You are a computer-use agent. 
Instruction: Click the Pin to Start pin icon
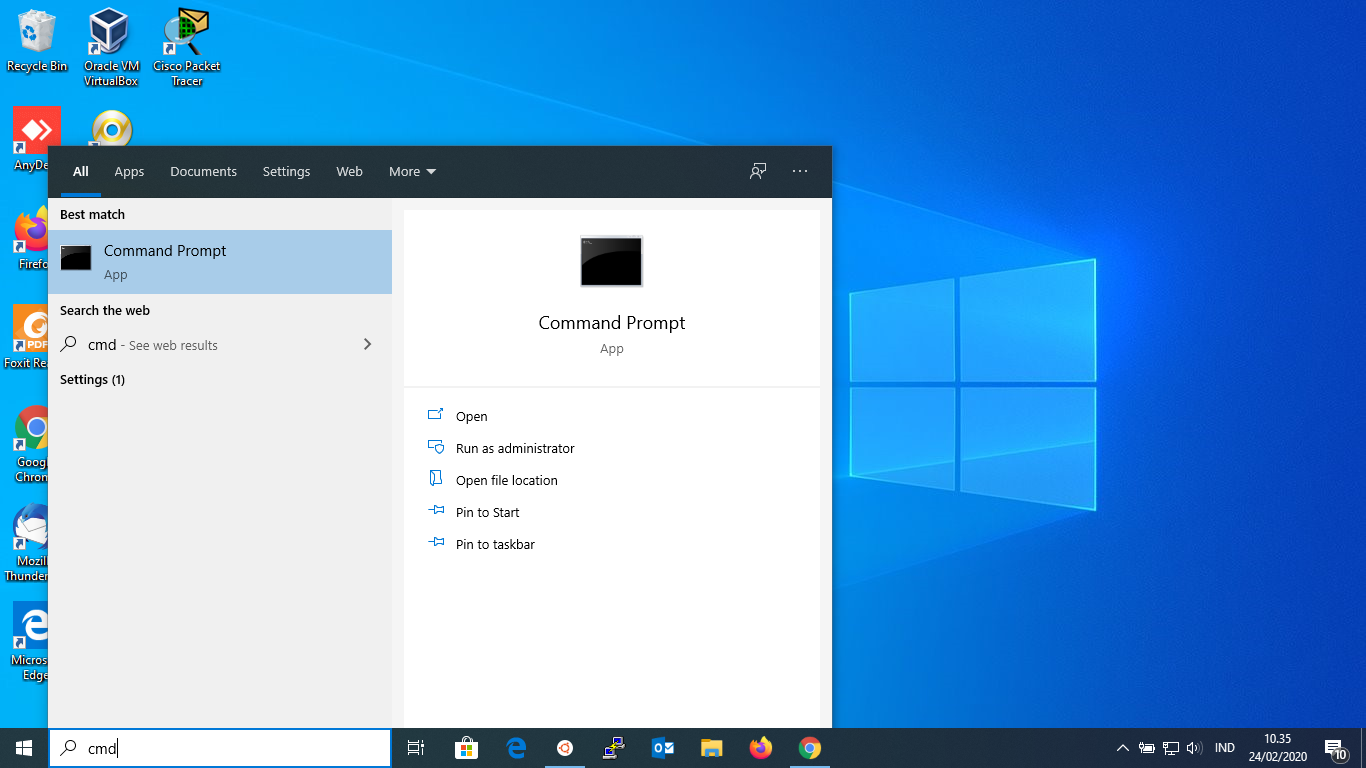coord(435,511)
